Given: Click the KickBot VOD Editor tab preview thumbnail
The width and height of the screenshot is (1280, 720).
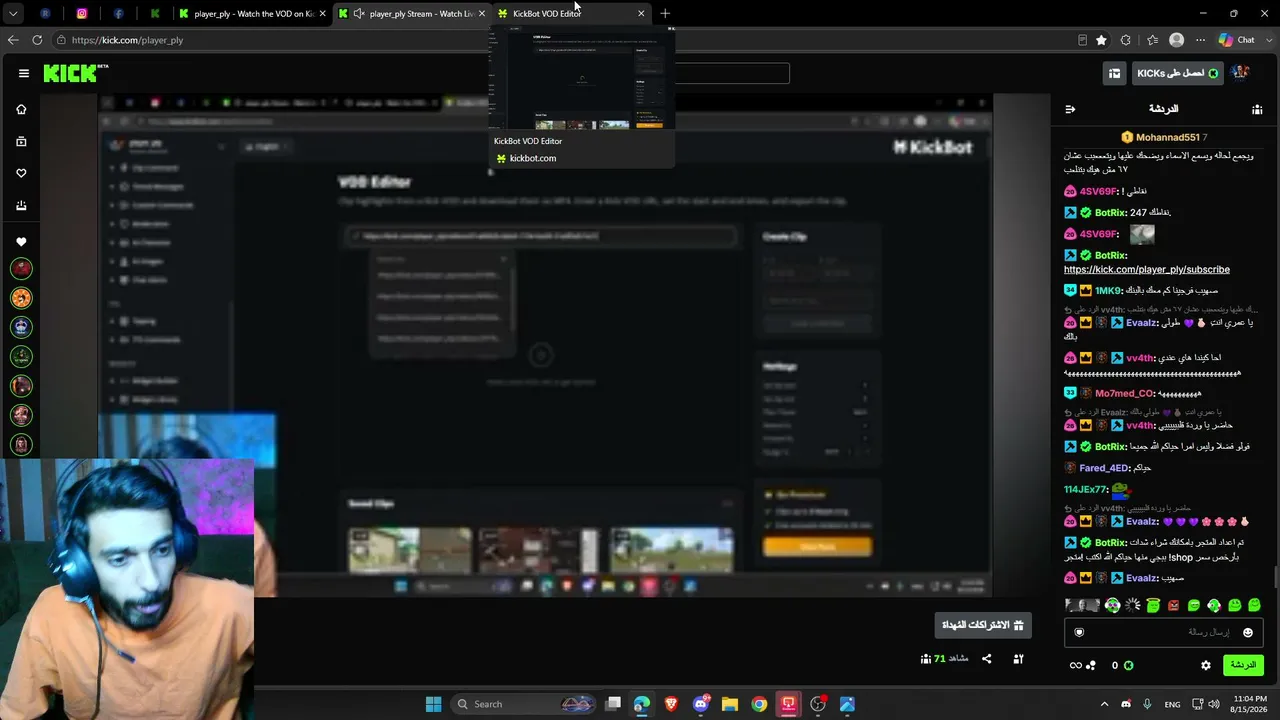Looking at the screenshot, I should 581,78.
